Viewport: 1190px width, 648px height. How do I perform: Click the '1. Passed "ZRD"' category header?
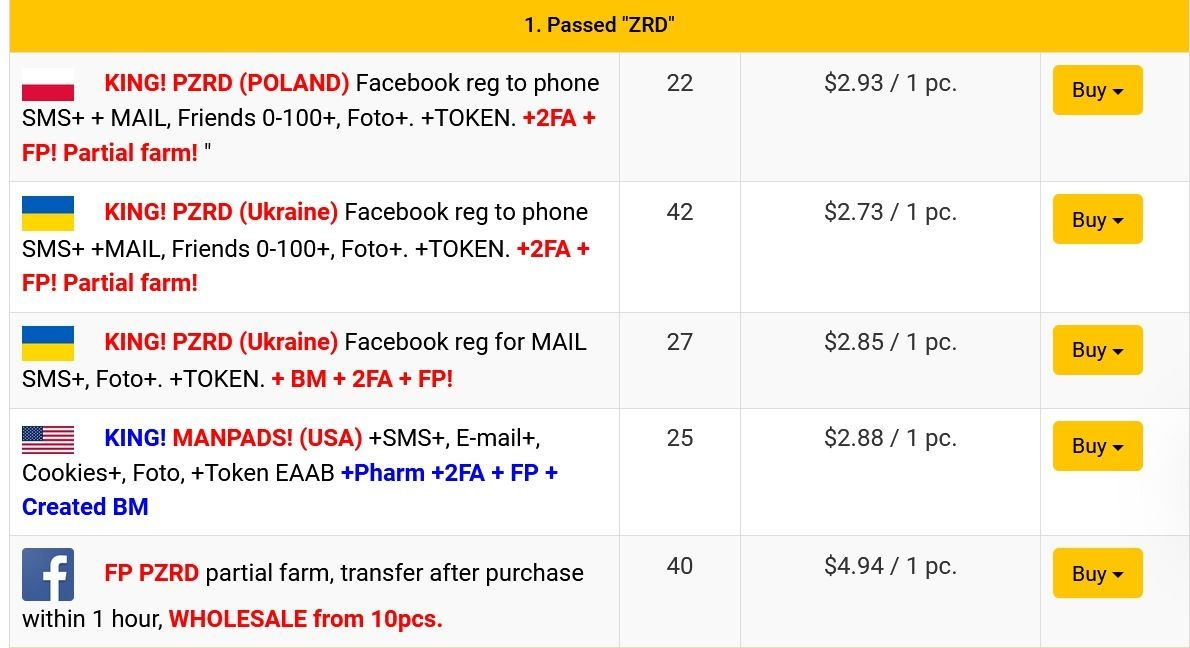tap(600, 25)
